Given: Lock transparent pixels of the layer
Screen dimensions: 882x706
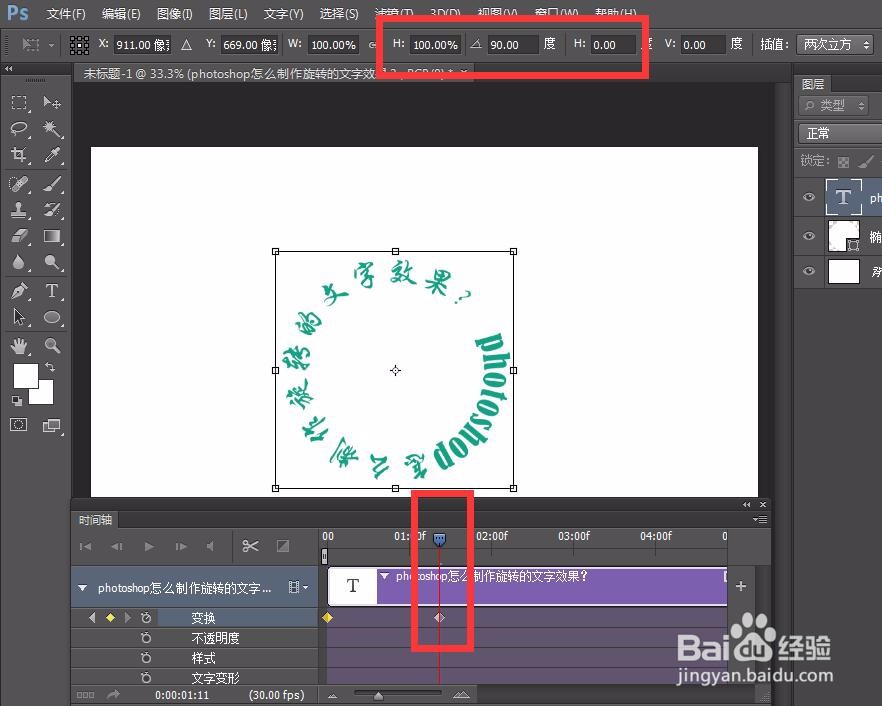Looking at the screenshot, I should click(843, 162).
